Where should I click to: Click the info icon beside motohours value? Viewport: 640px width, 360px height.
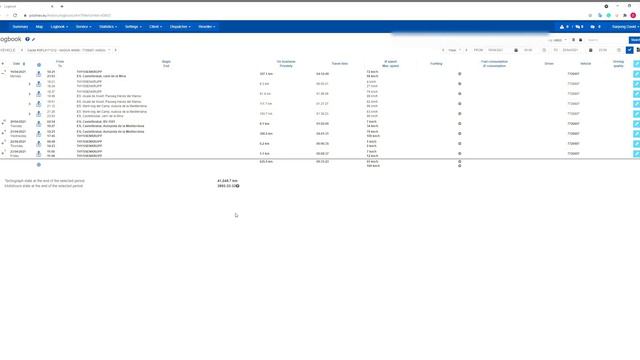click(x=238, y=186)
